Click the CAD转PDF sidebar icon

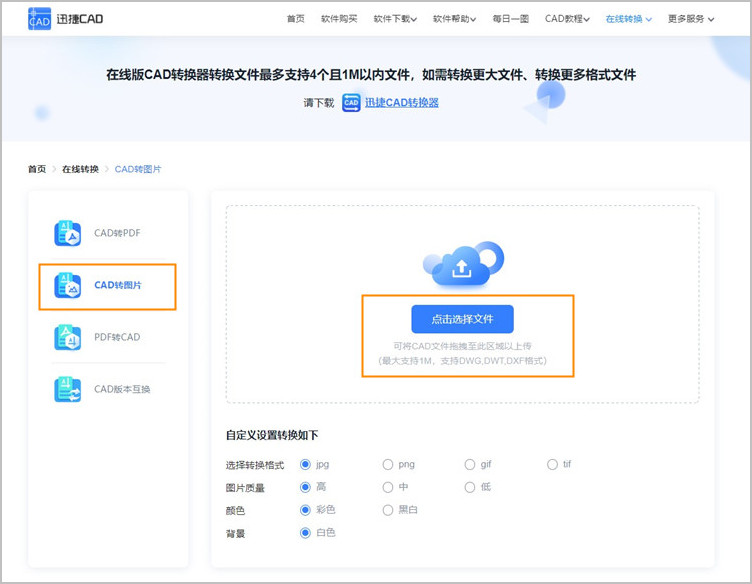pyautogui.click(x=68, y=233)
